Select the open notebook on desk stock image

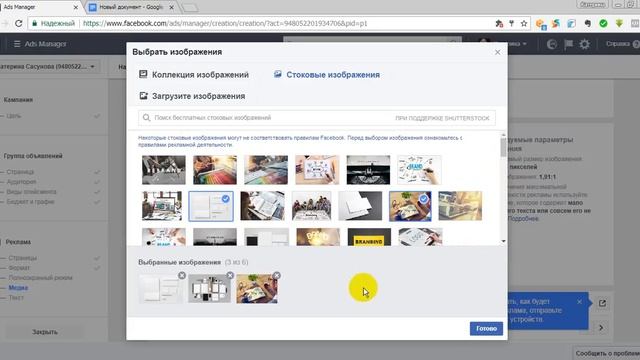pyautogui.click(x=262, y=206)
